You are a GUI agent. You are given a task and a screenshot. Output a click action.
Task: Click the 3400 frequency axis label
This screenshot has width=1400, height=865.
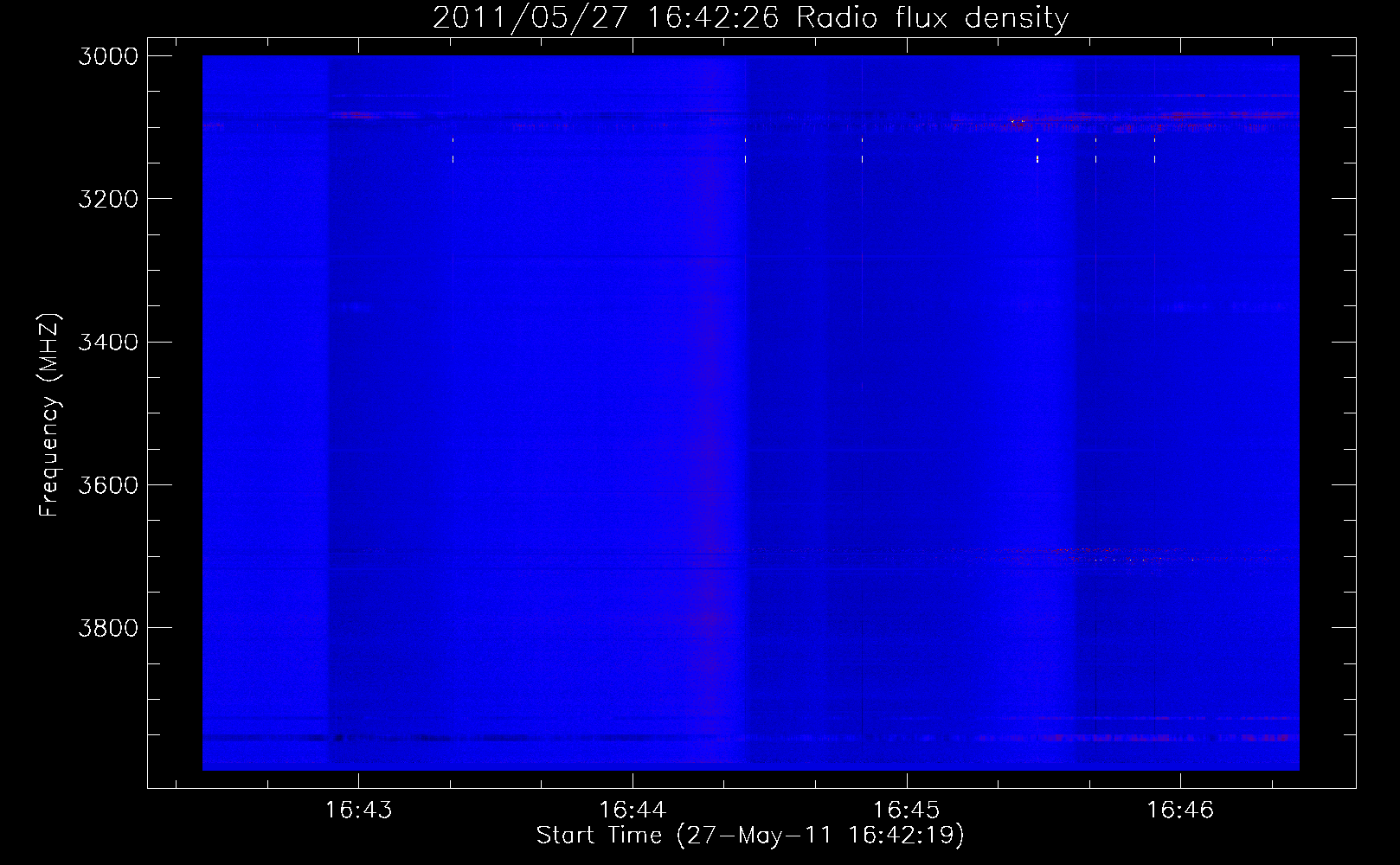108,342
